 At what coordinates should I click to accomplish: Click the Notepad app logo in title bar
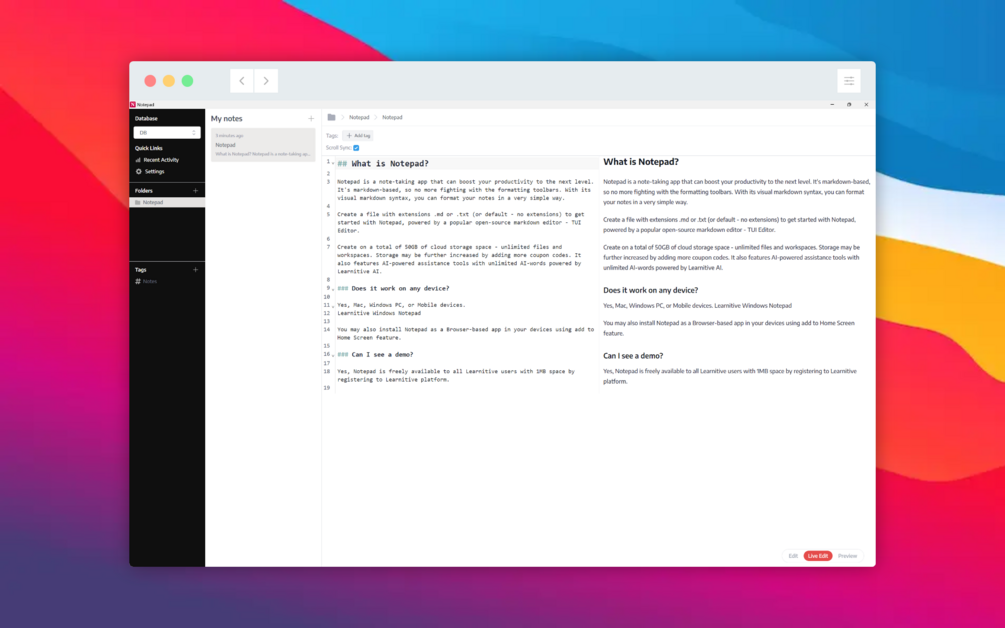133,104
